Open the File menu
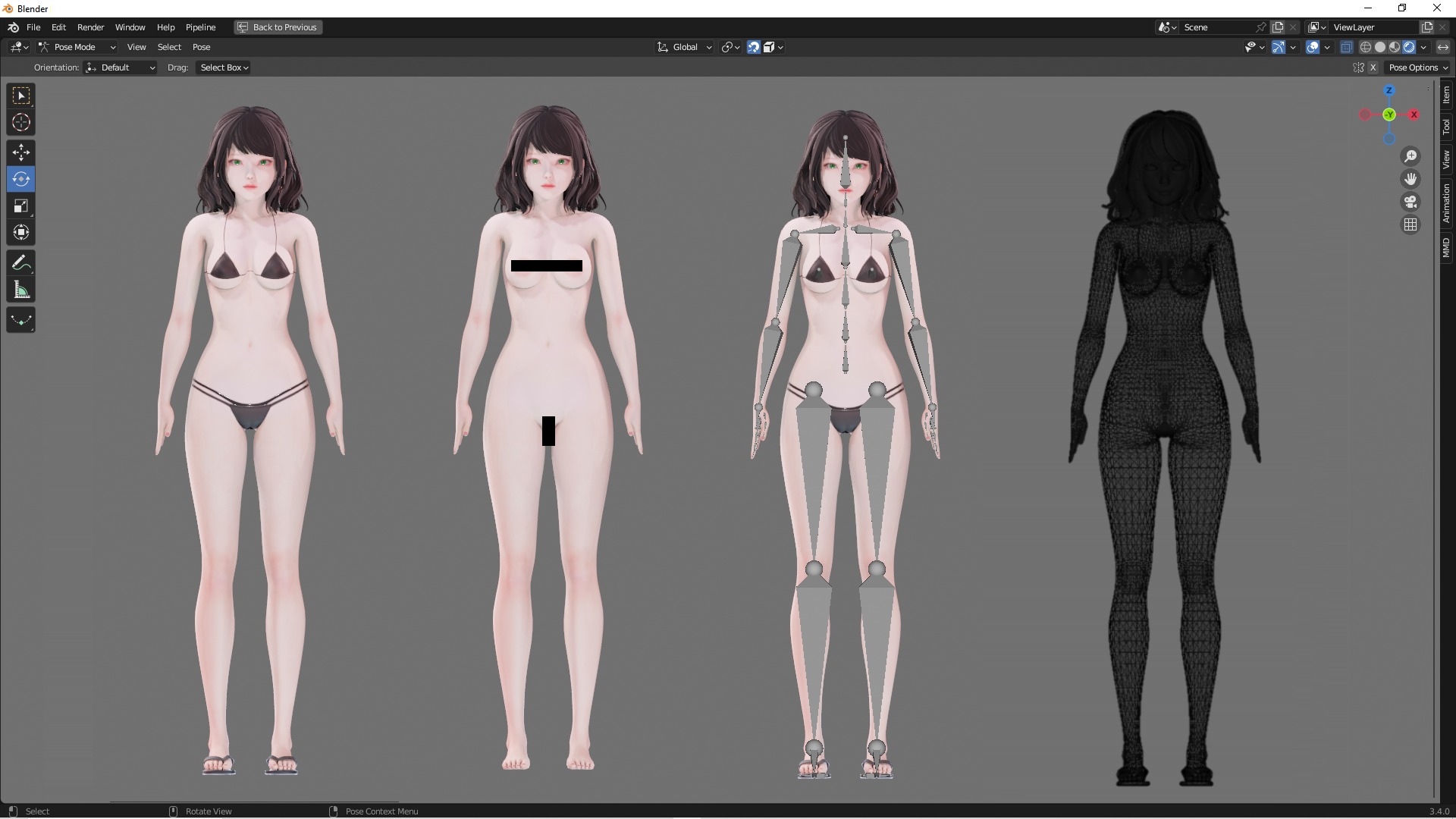1456x819 pixels. pyautogui.click(x=33, y=27)
